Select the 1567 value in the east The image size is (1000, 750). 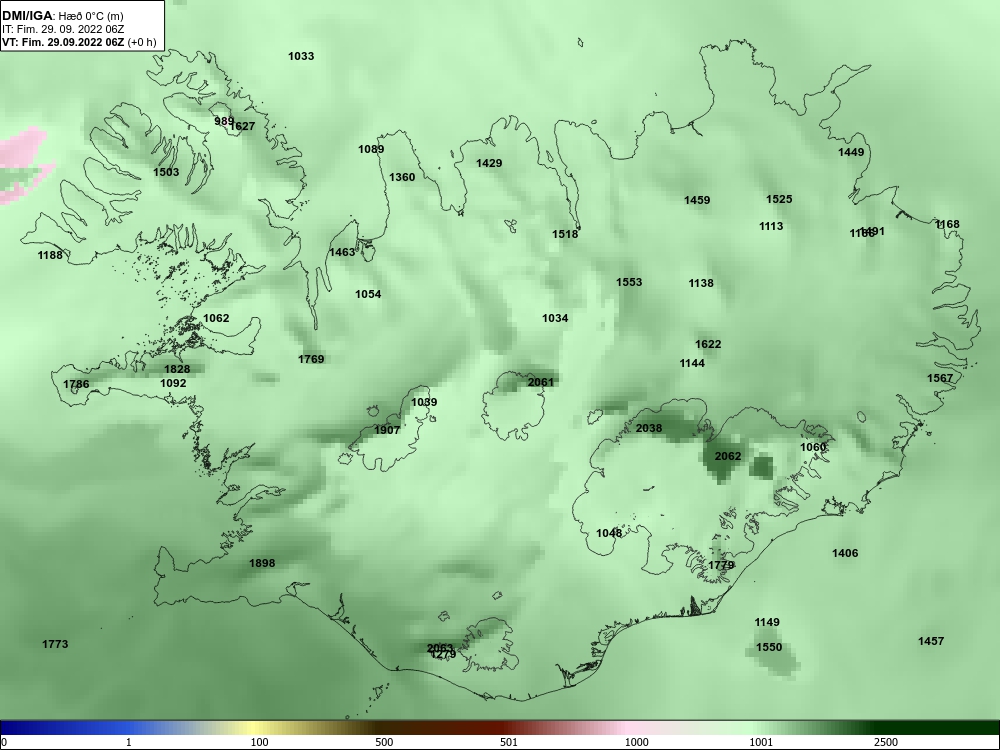[x=940, y=378]
